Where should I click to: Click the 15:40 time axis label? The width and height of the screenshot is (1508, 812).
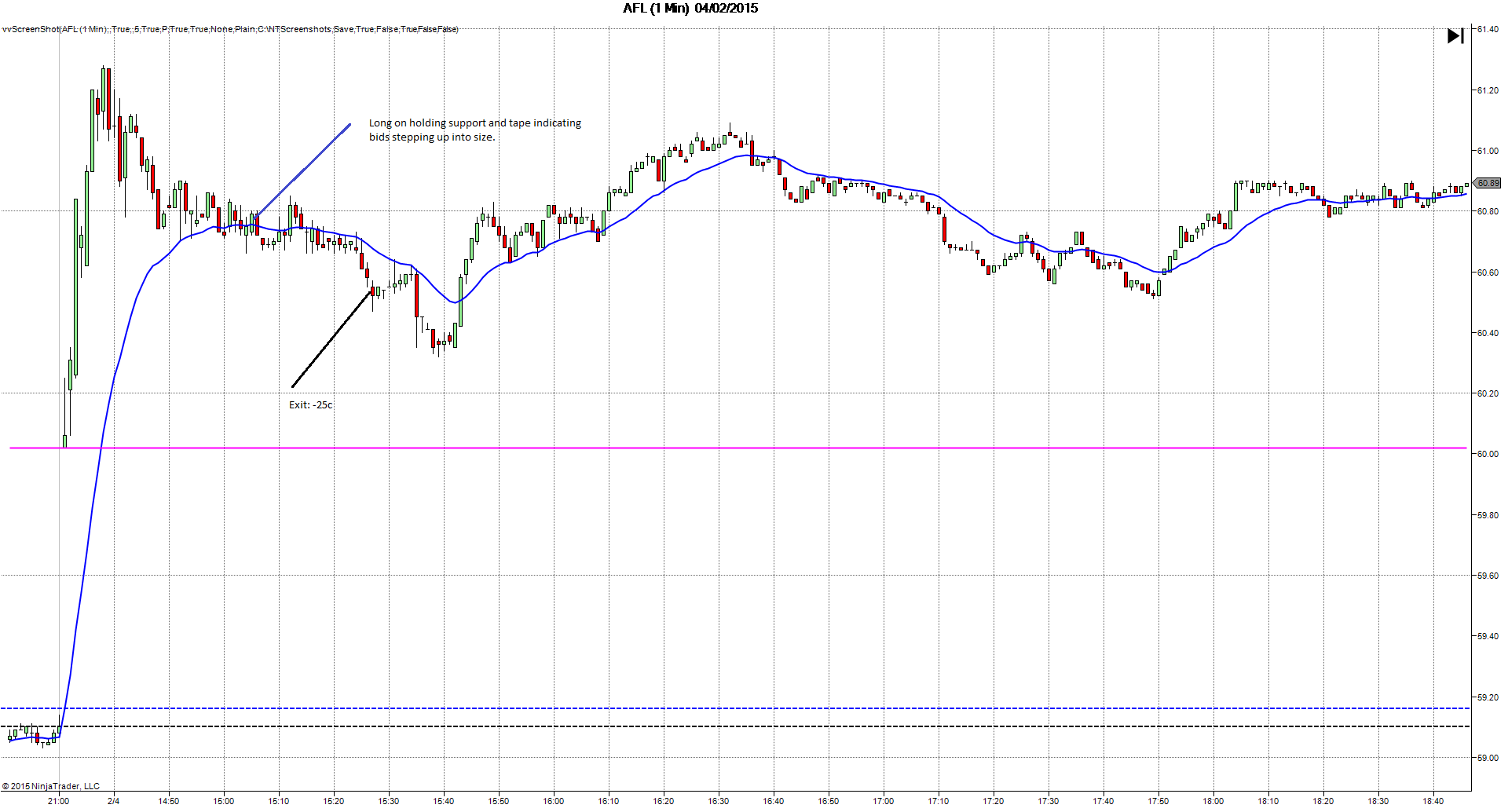[444, 801]
